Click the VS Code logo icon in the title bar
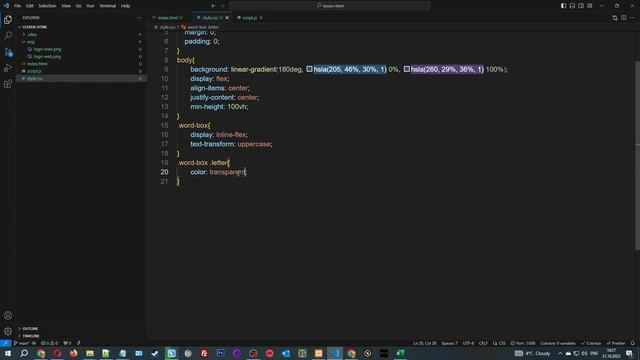Screen dimensions: 640x360 (6, 6)
